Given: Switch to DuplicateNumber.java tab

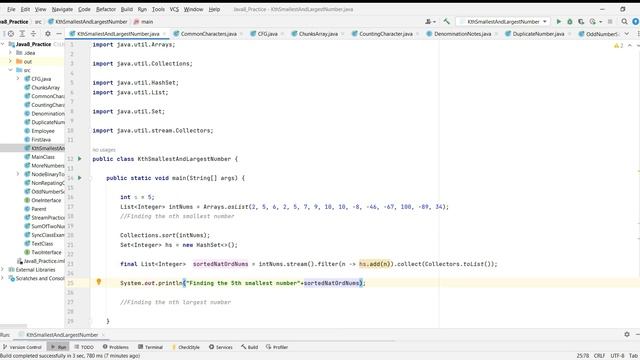Looking at the screenshot, I should click(538, 34).
